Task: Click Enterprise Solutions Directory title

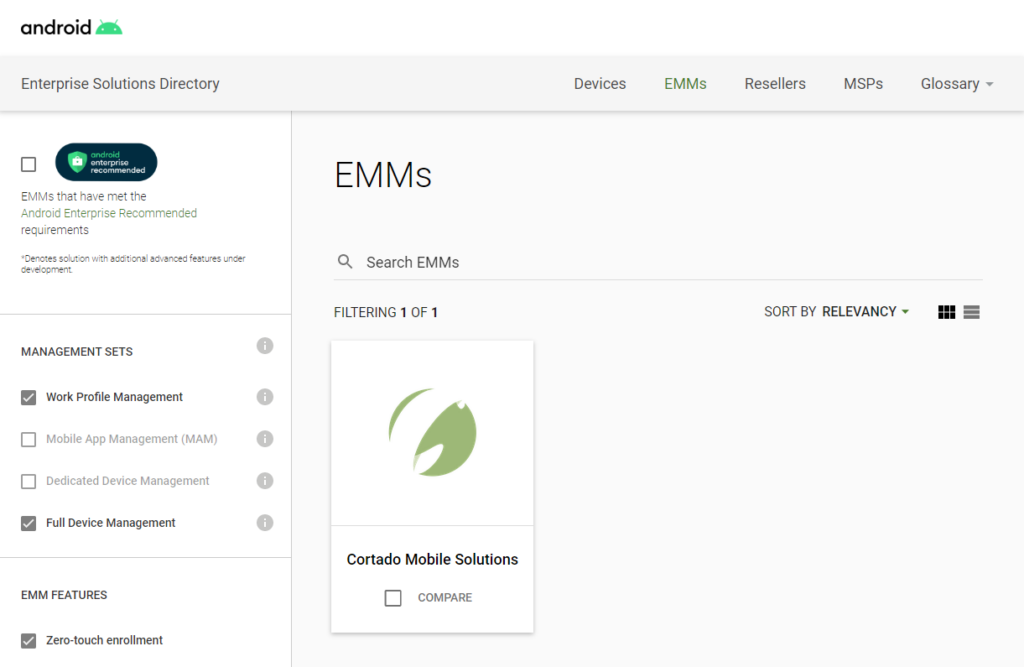Action: pyautogui.click(x=120, y=84)
